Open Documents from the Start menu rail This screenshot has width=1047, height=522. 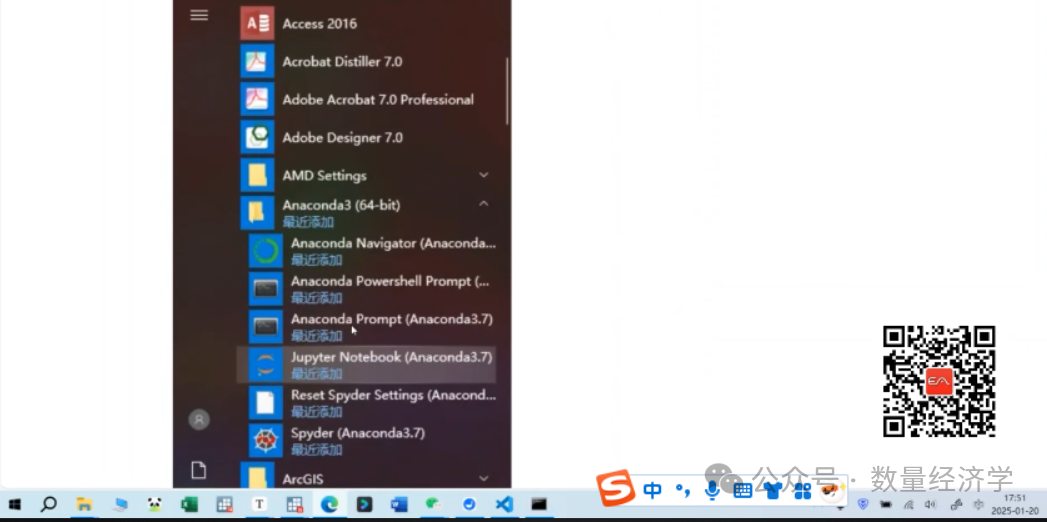199,471
